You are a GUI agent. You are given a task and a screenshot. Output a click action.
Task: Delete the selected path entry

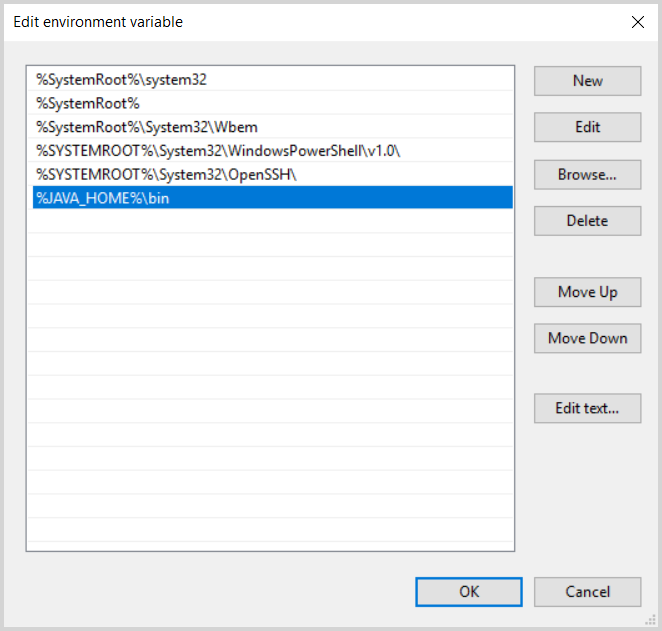(587, 220)
